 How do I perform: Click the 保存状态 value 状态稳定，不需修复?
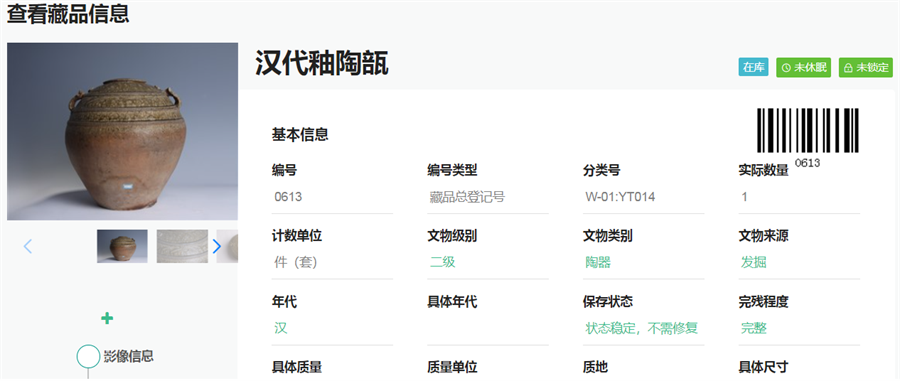(642, 328)
